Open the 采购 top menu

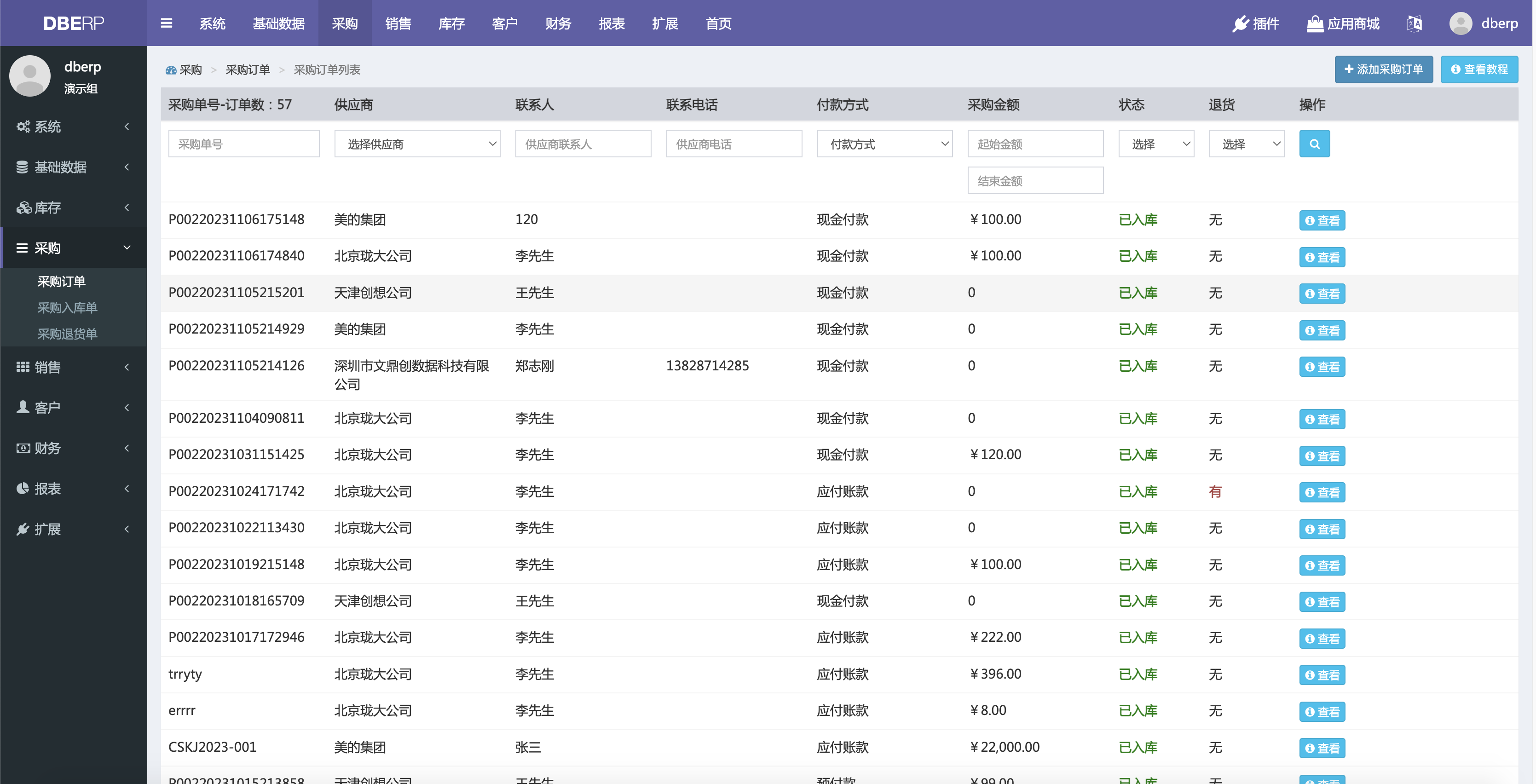point(345,23)
